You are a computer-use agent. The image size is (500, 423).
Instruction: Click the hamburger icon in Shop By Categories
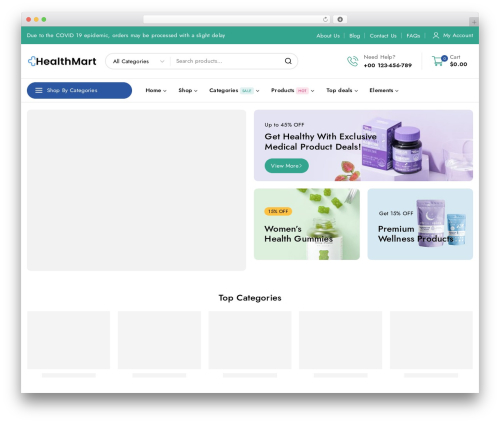(39, 90)
